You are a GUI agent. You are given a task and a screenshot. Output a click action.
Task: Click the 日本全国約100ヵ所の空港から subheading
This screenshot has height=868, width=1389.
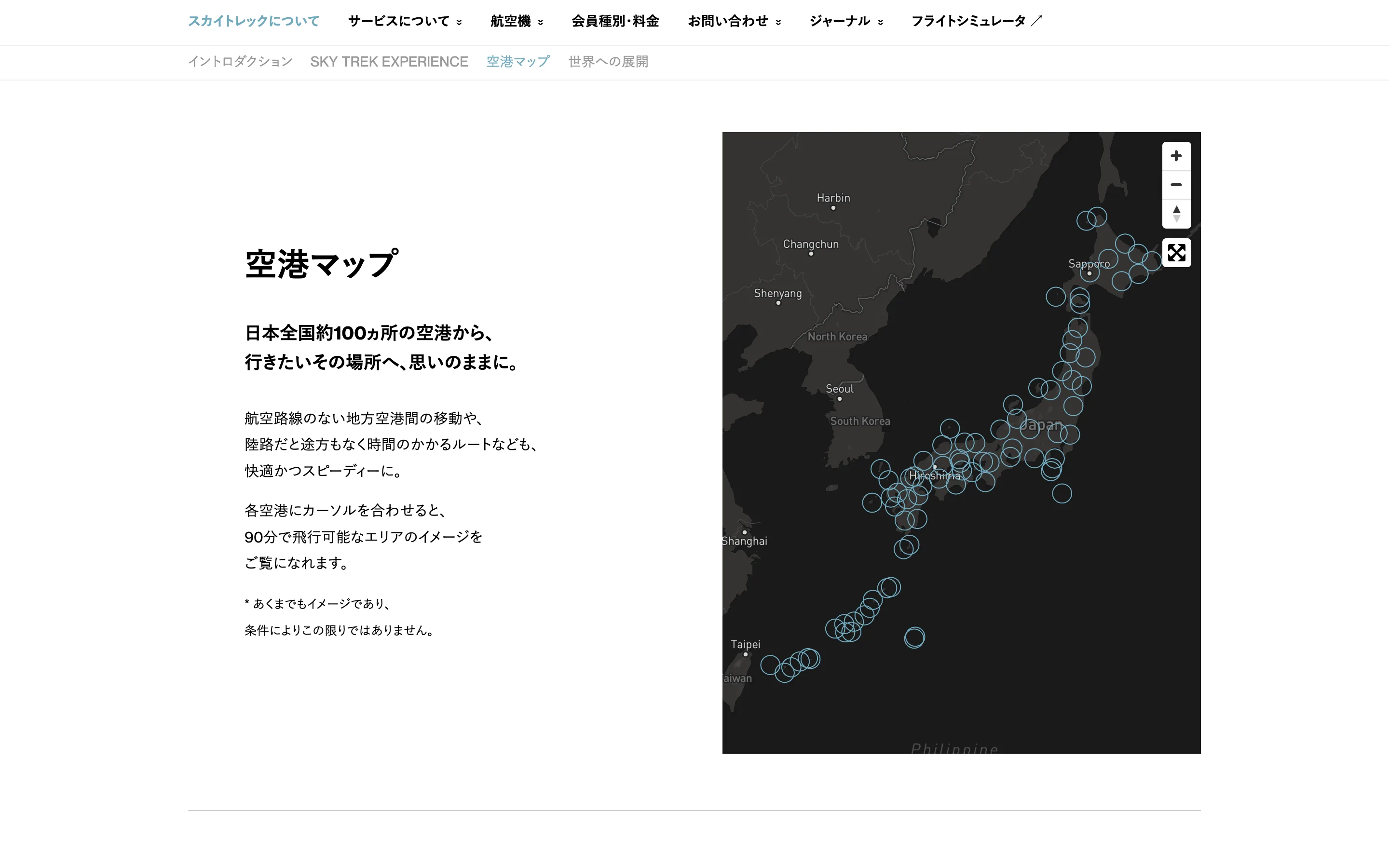(368, 333)
